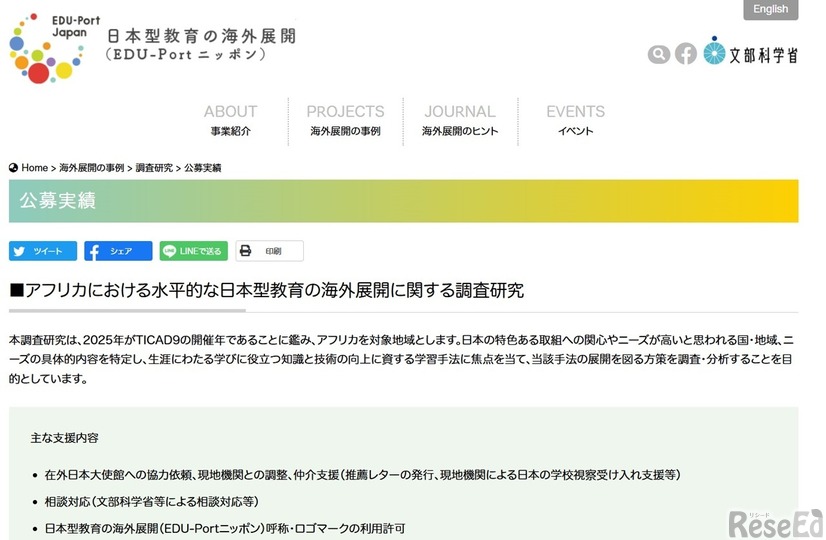Print the page using the 印刷 button
This screenshot has width=826, height=540.
click(x=269, y=251)
